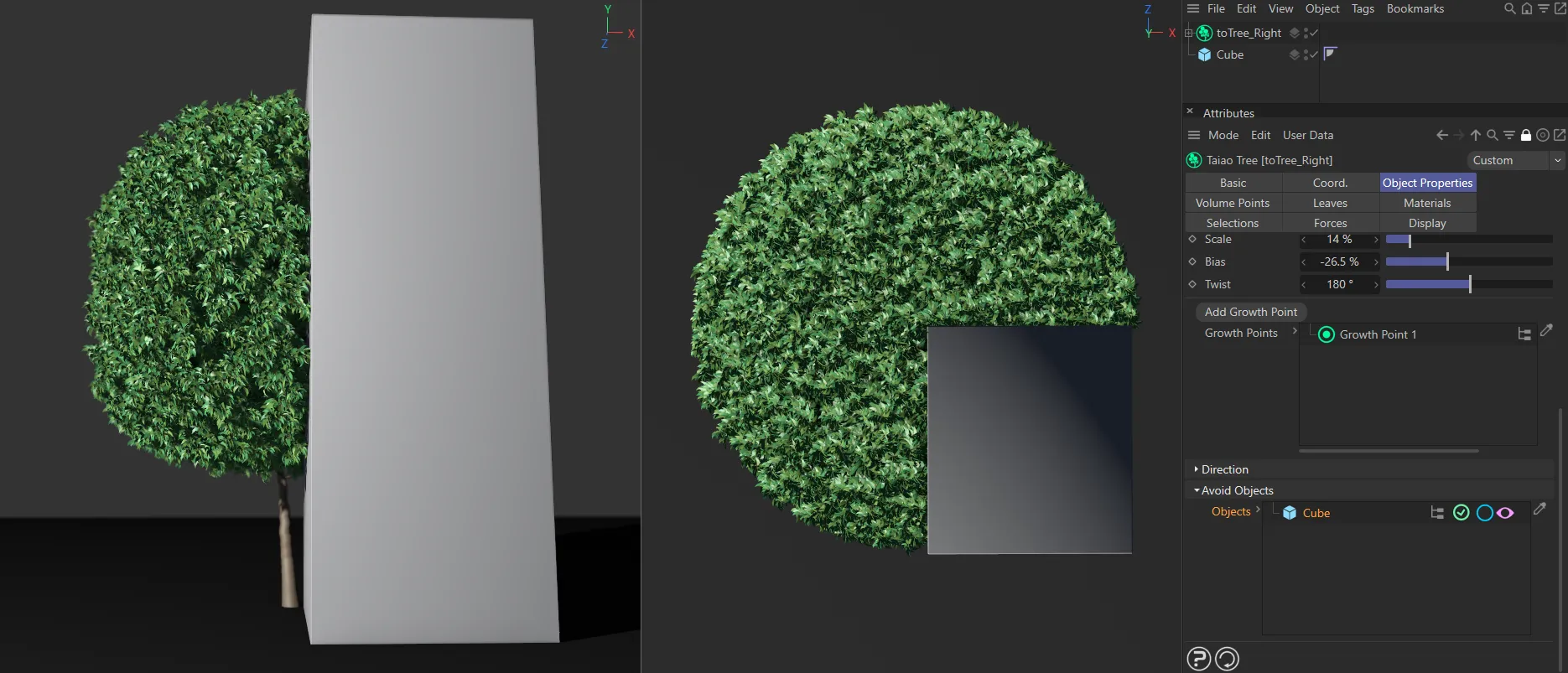Toggle the green checkmark for Cube avoid object

(1462, 513)
